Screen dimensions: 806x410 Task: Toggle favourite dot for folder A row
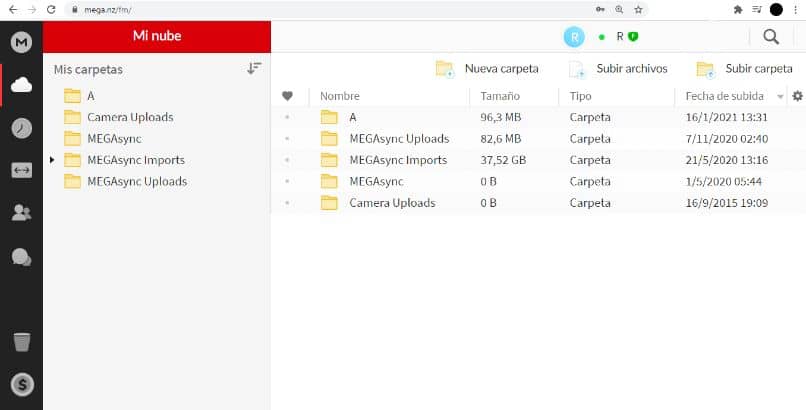tap(287, 117)
